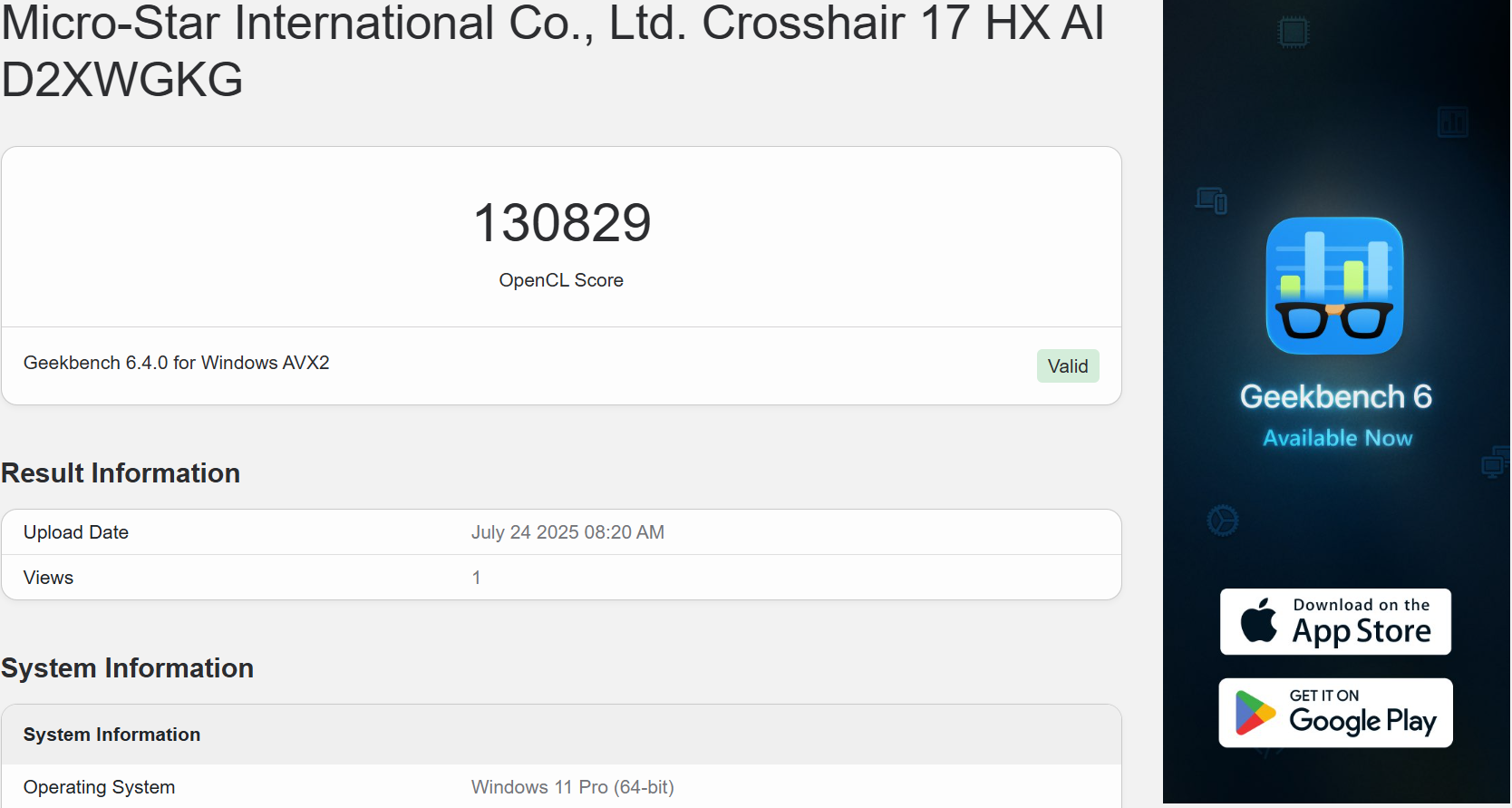
Task: Click the Google Play triangle logo
Action: pyautogui.click(x=1255, y=713)
